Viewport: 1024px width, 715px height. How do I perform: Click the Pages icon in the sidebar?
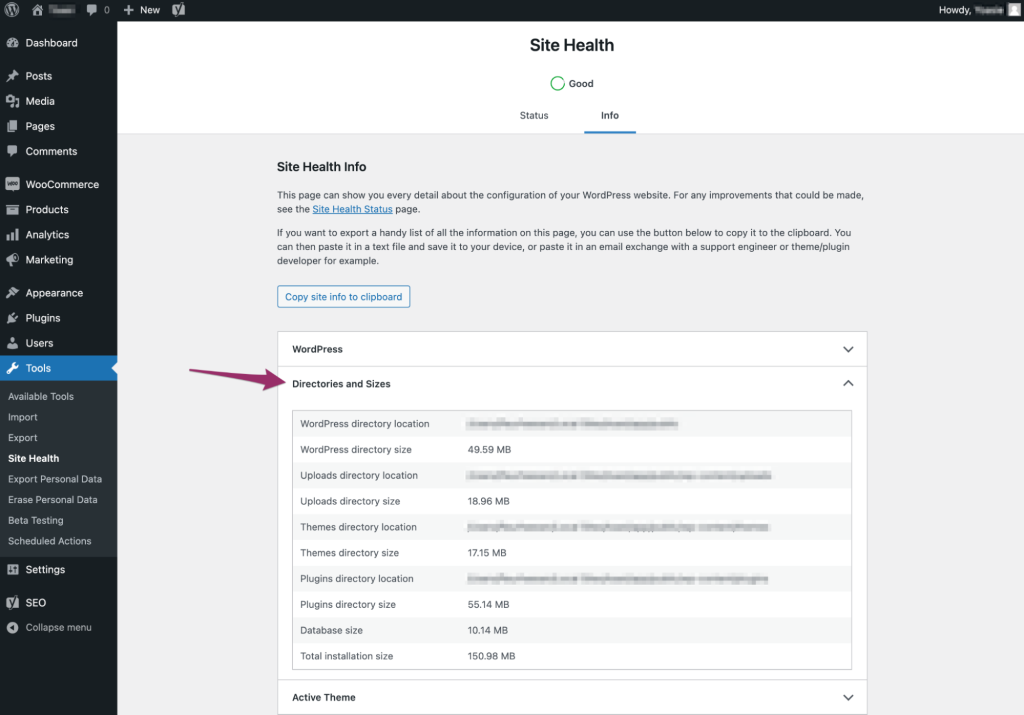pos(12,126)
